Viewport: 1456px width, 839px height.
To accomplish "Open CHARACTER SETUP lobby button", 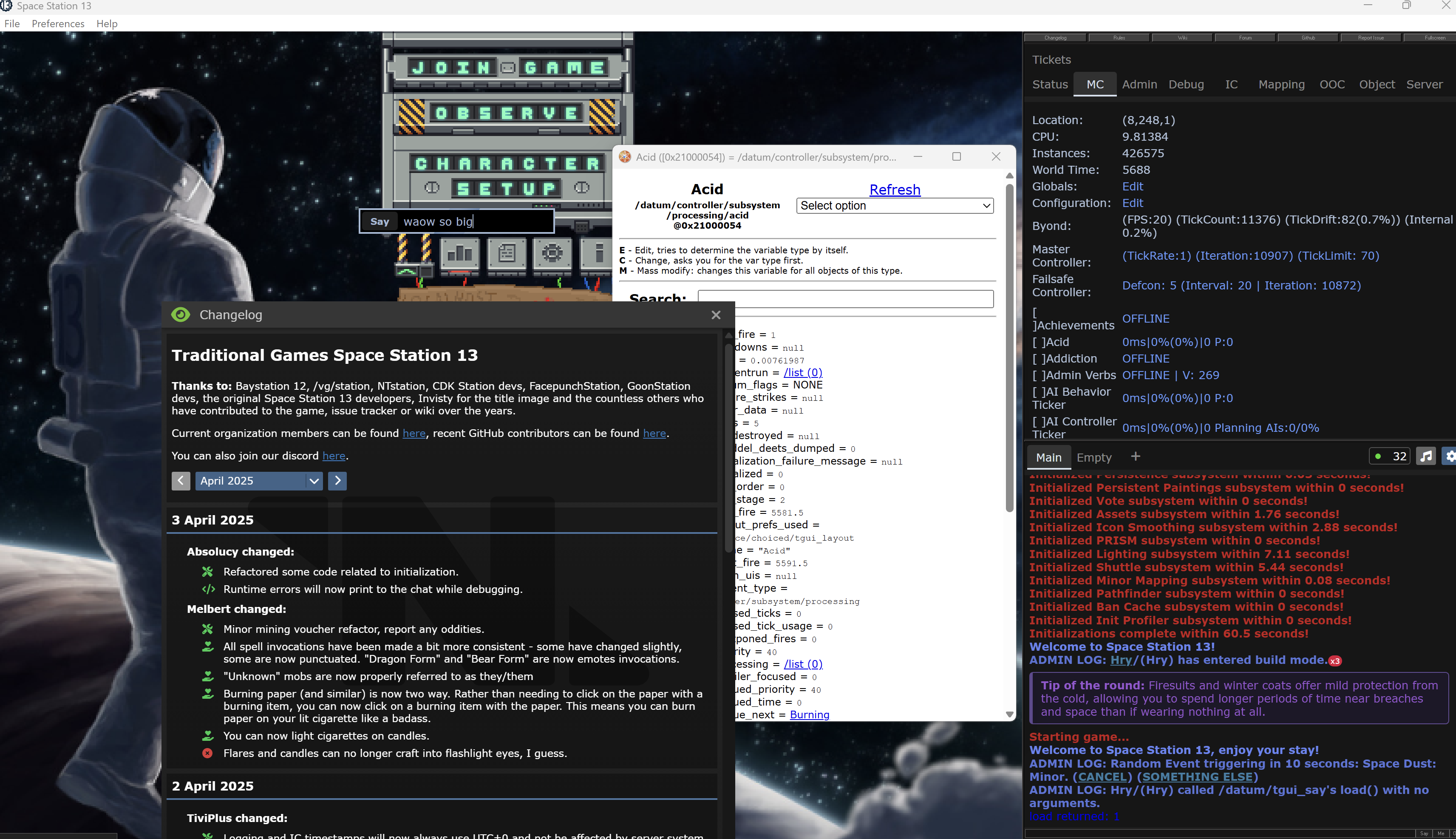I will (x=507, y=176).
